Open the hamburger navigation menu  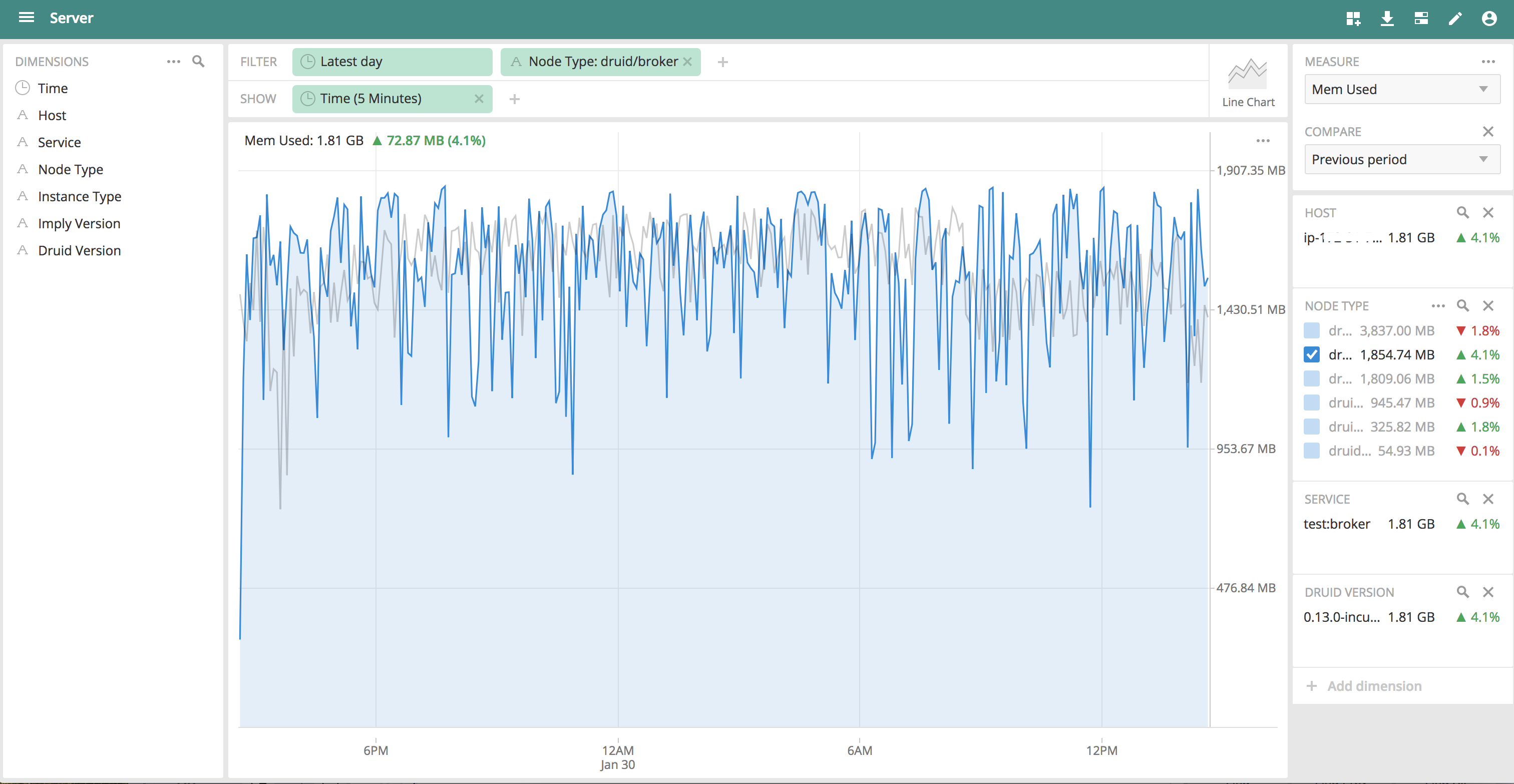(26, 18)
